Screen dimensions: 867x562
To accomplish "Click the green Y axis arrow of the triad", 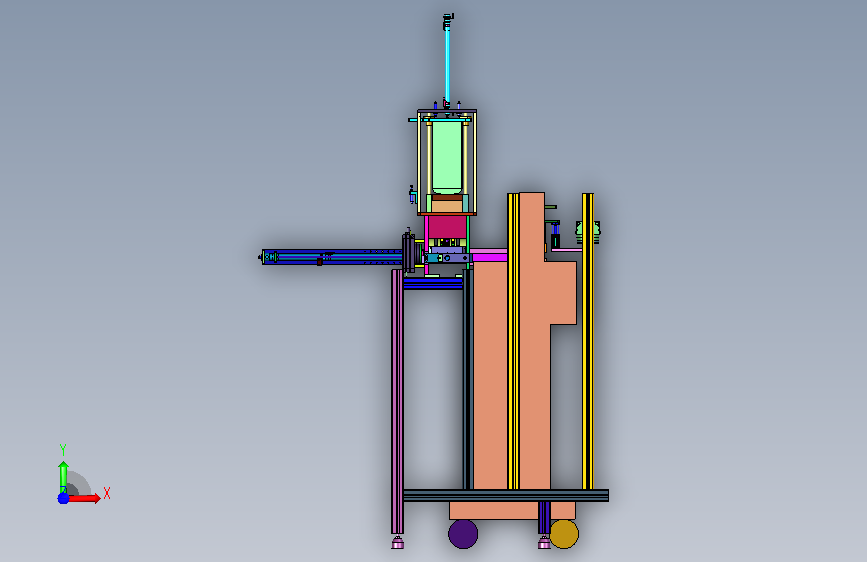I will 63,477.
